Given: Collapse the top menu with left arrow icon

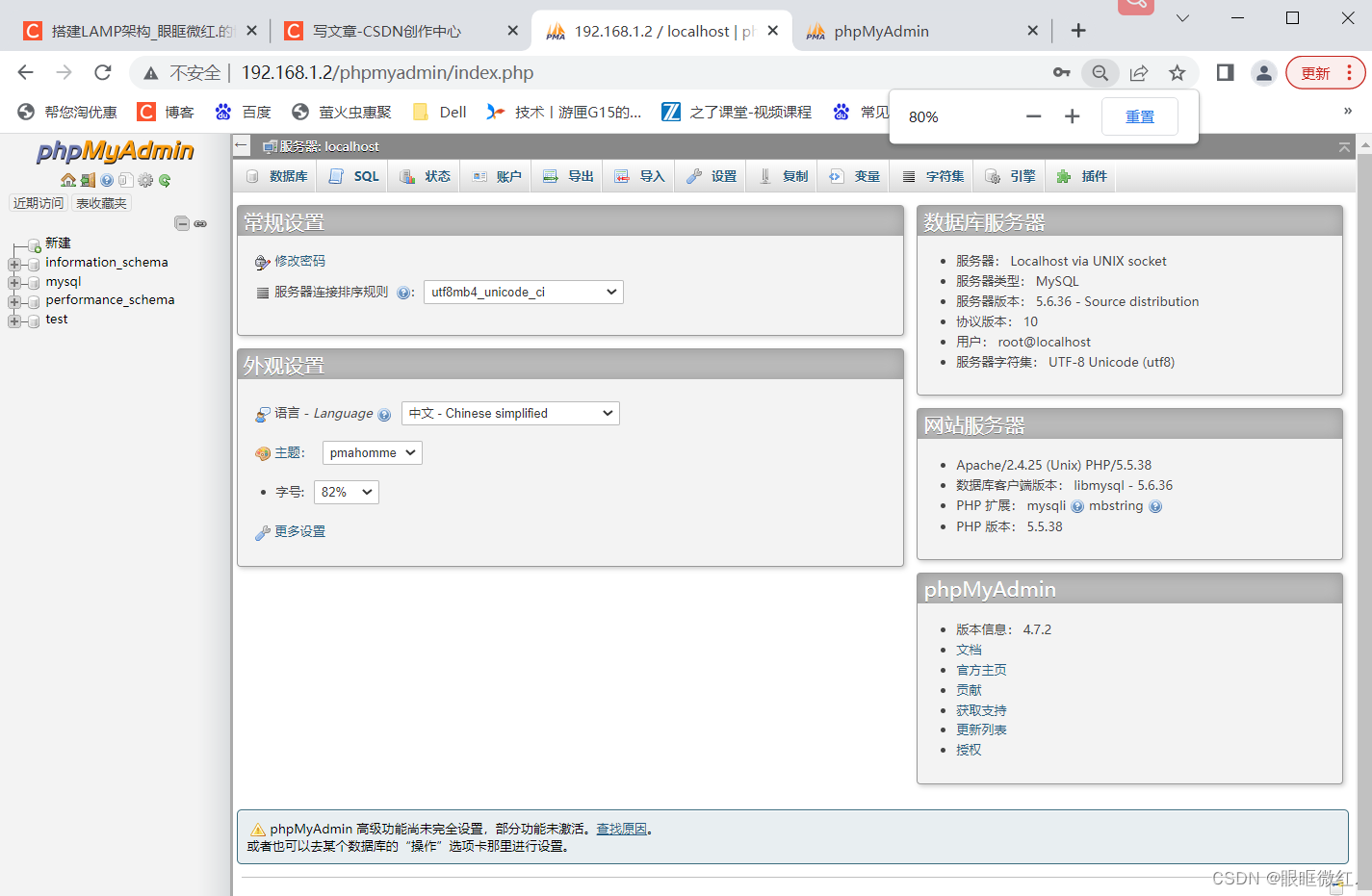Looking at the screenshot, I should [242, 145].
